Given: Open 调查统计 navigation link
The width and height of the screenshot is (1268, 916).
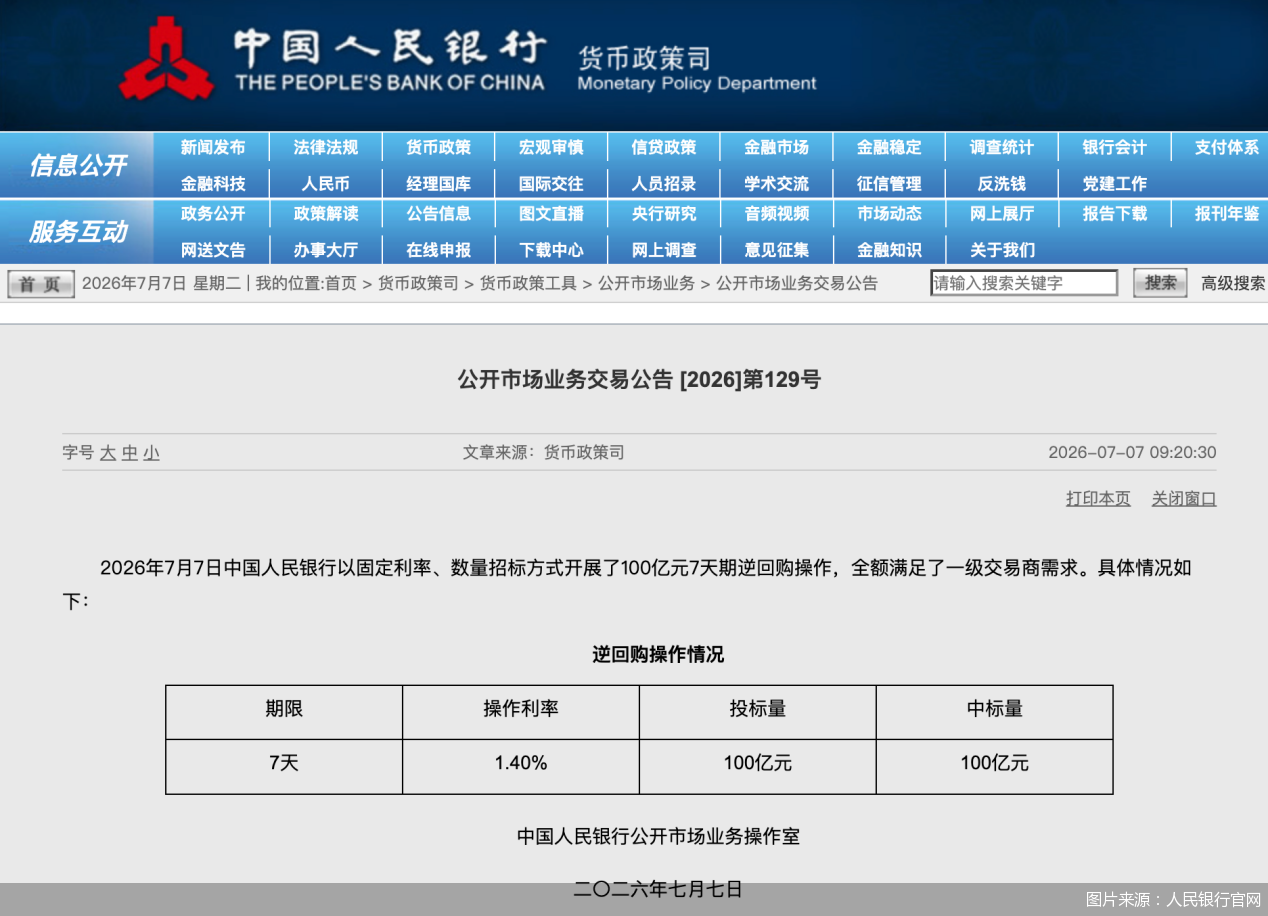Looking at the screenshot, I should pos(1002,147).
